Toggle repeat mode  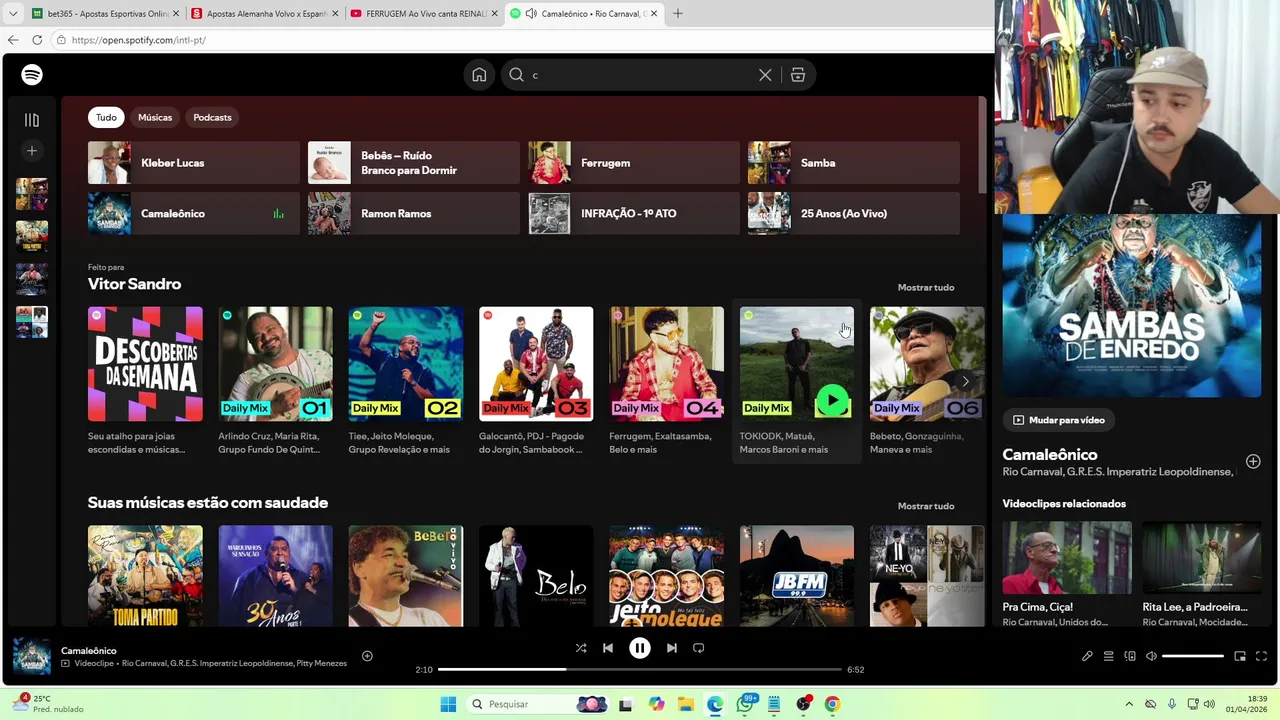(699, 648)
